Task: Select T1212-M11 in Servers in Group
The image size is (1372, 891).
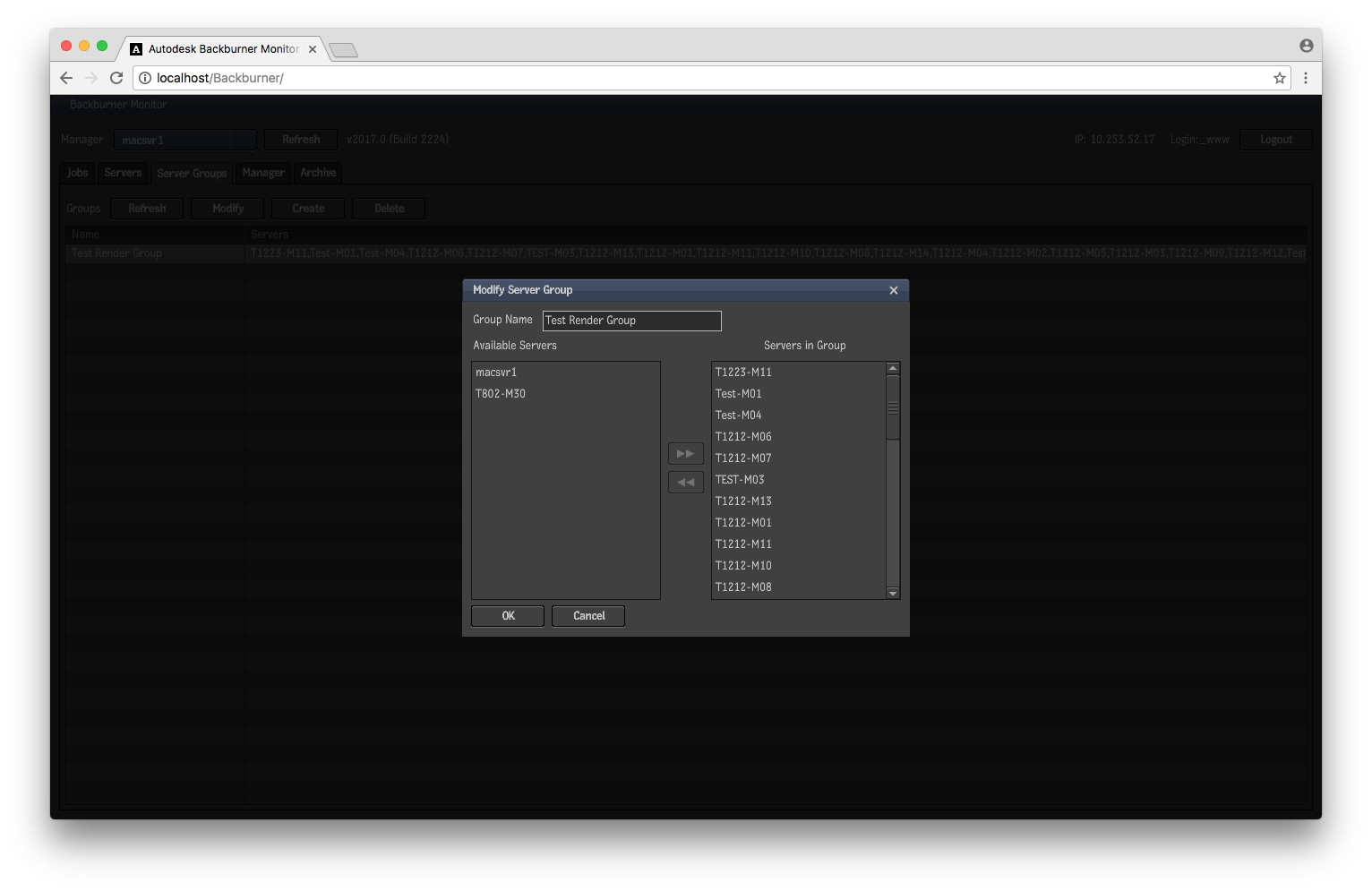Action: (799, 544)
